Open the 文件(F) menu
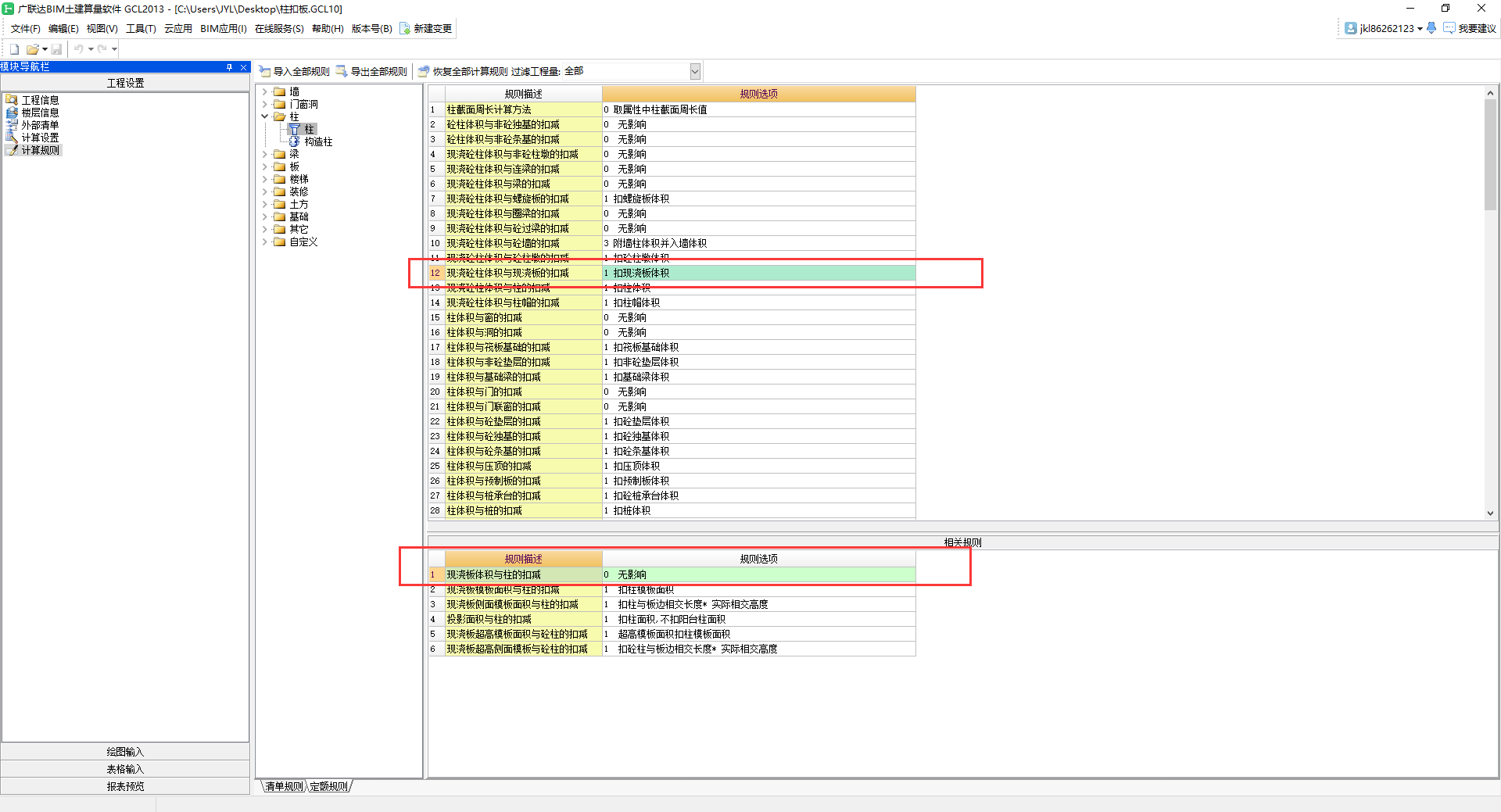This screenshot has height=812, width=1501. (25, 29)
